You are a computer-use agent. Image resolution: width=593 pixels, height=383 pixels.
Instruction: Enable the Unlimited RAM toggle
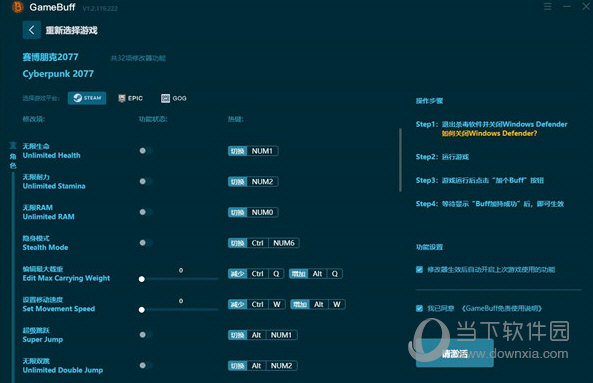[x=145, y=212]
